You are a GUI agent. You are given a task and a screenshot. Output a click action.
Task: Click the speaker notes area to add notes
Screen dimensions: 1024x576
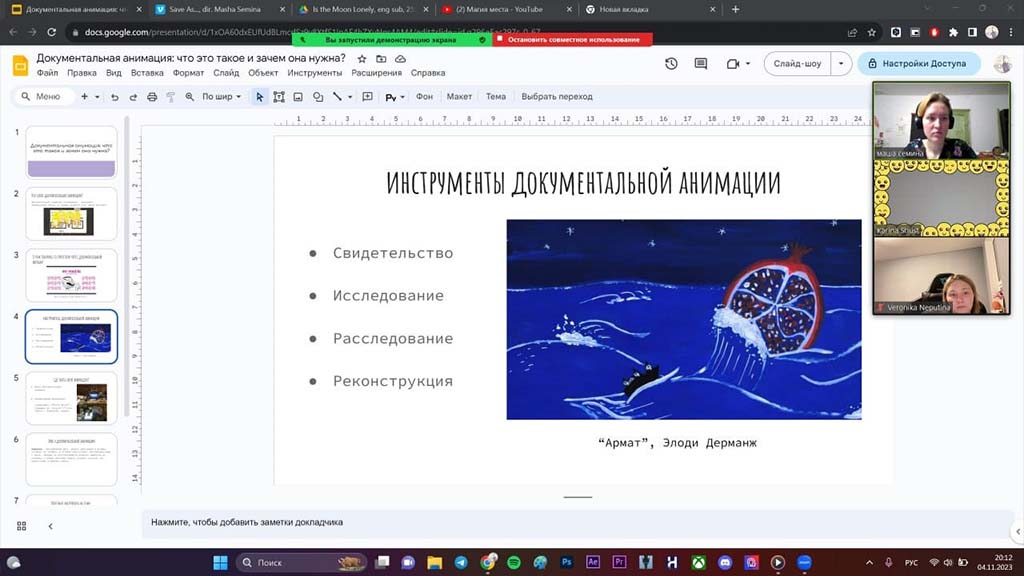pos(575,522)
